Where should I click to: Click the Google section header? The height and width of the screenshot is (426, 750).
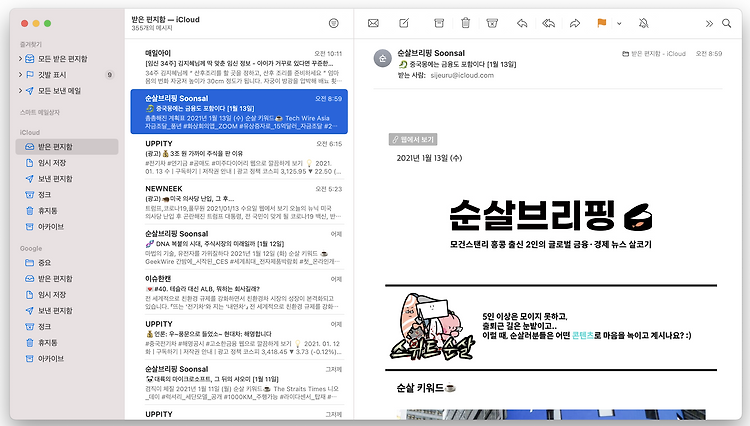pyautogui.click(x=31, y=249)
